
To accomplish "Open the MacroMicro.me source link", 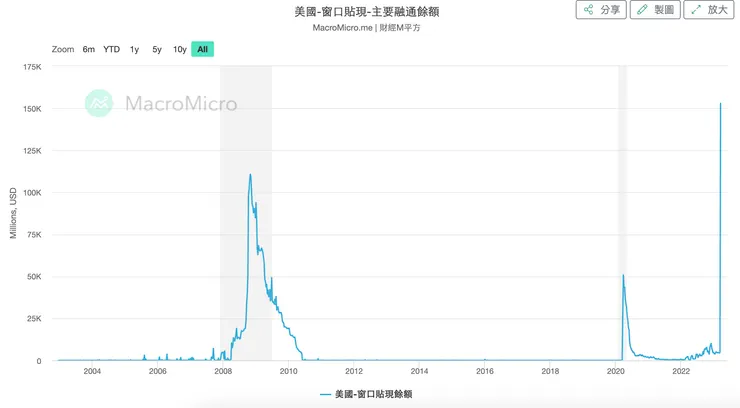I will 342,28.
